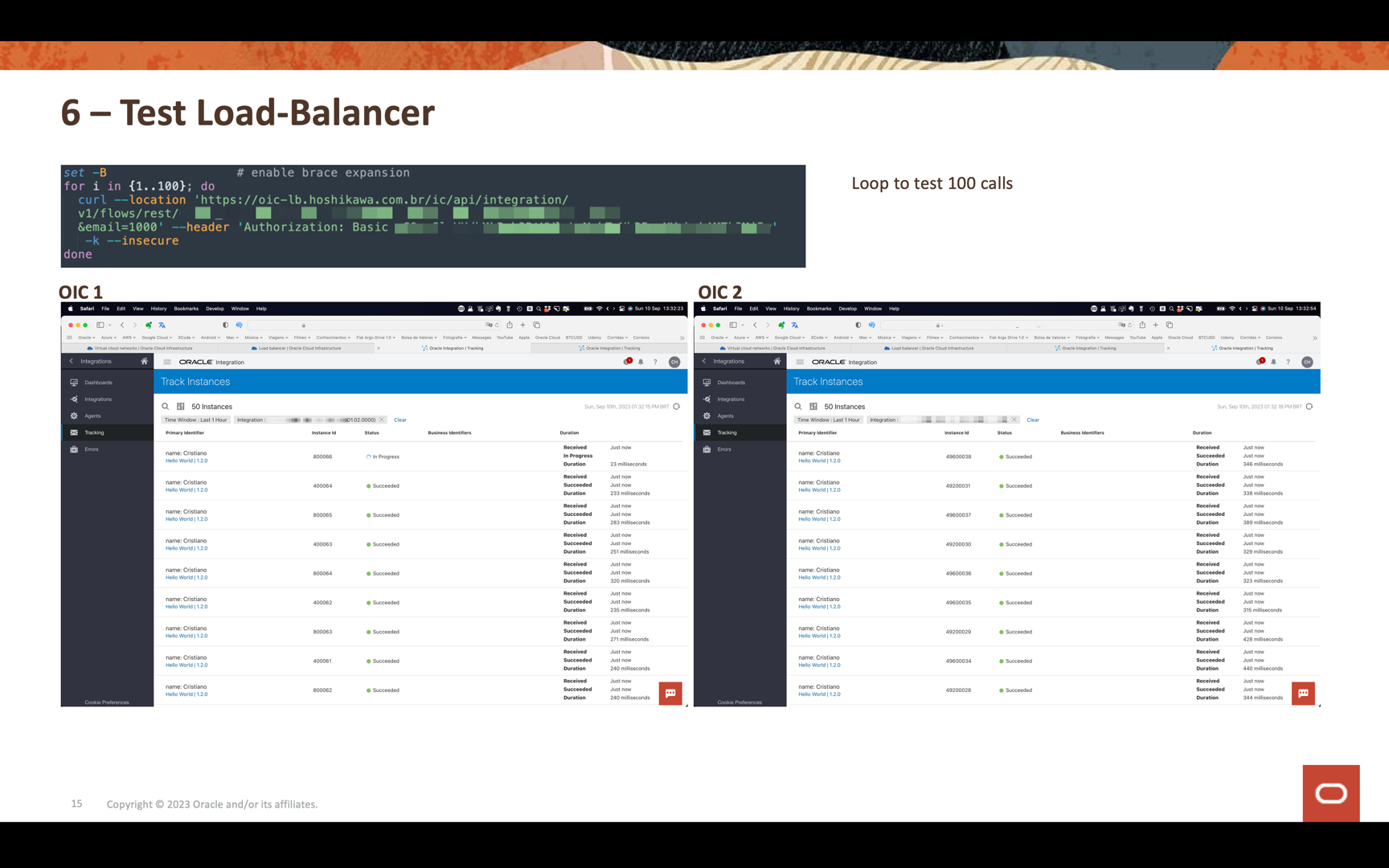Click the refresh icon in OIC 1 tracking page
The width and height of the screenshot is (1389, 868).
[677, 407]
